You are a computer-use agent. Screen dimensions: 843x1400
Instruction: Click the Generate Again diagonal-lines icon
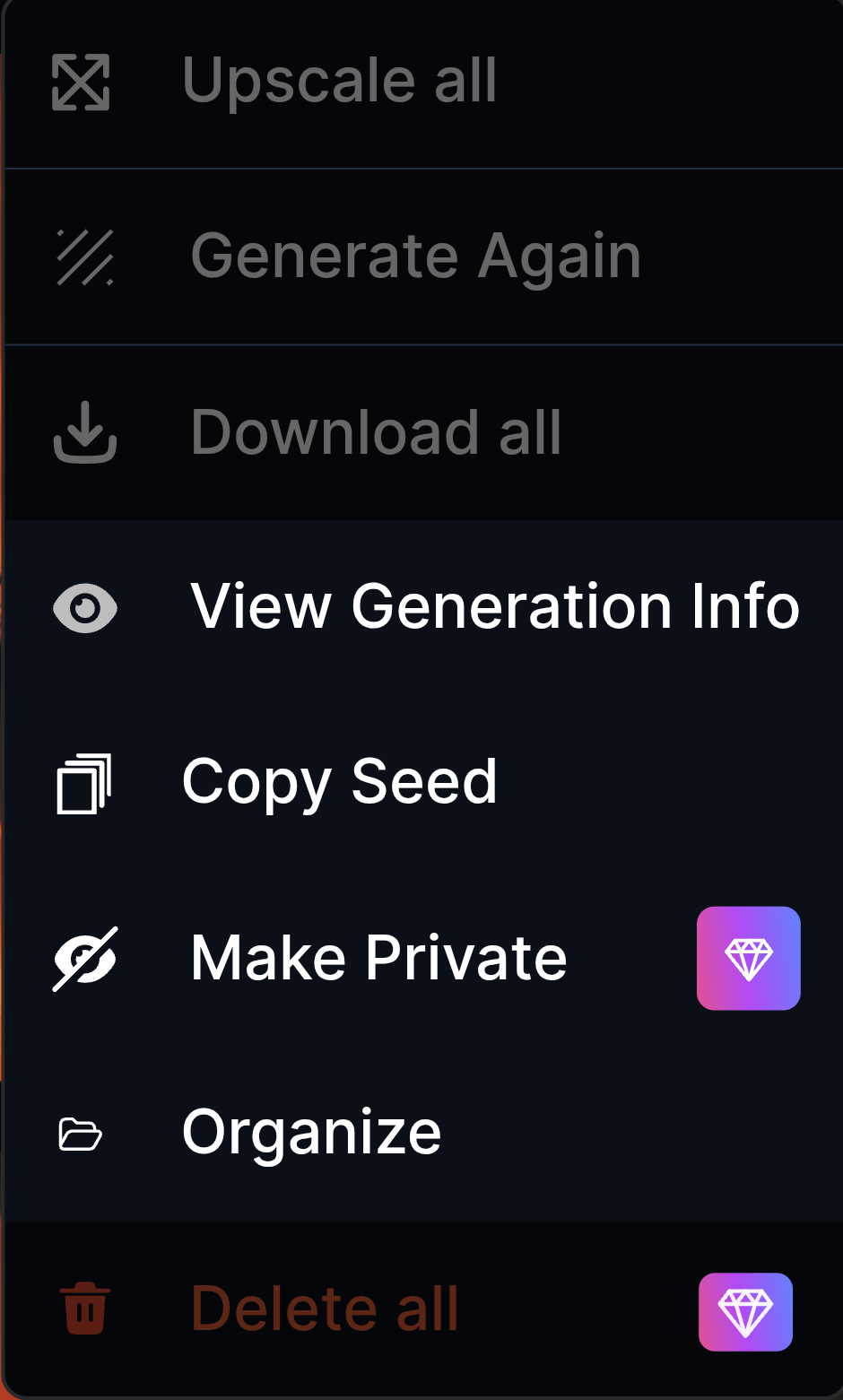click(85, 257)
